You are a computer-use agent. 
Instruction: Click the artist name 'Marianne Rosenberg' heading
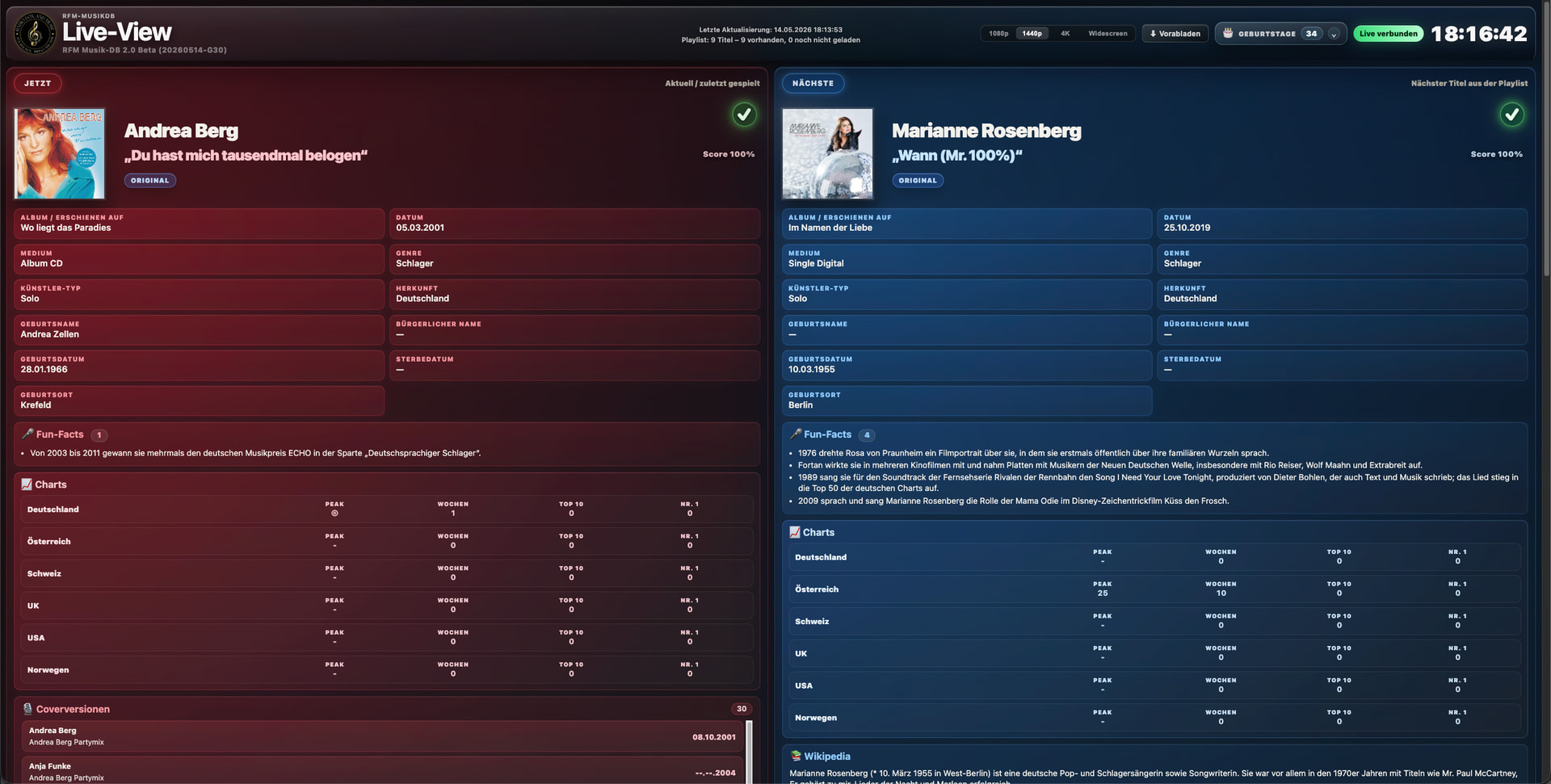tap(986, 131)
